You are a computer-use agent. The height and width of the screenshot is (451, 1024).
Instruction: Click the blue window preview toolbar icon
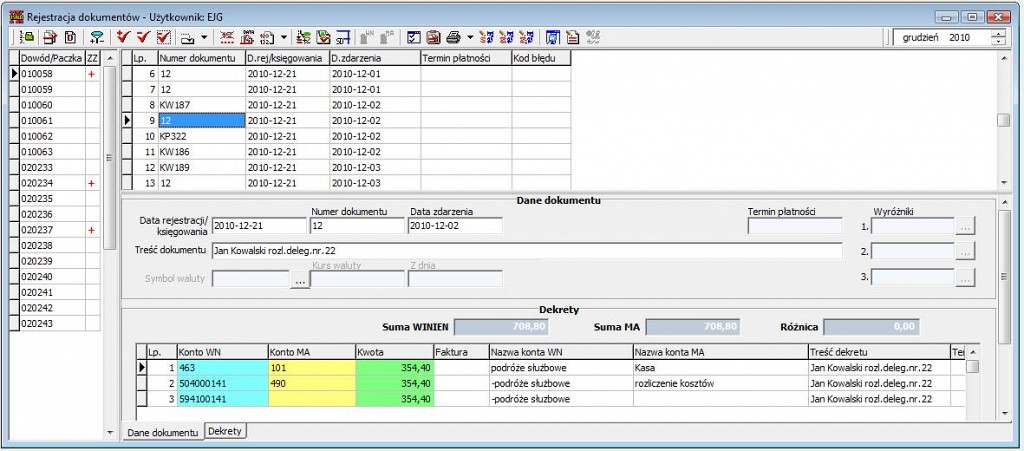(x=552, y=37)
